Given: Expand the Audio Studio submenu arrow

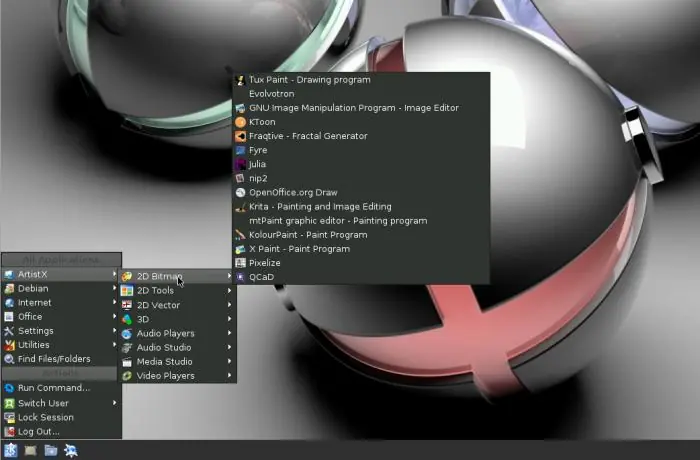Looking at the screenshot, I should (x=229, y=347).
